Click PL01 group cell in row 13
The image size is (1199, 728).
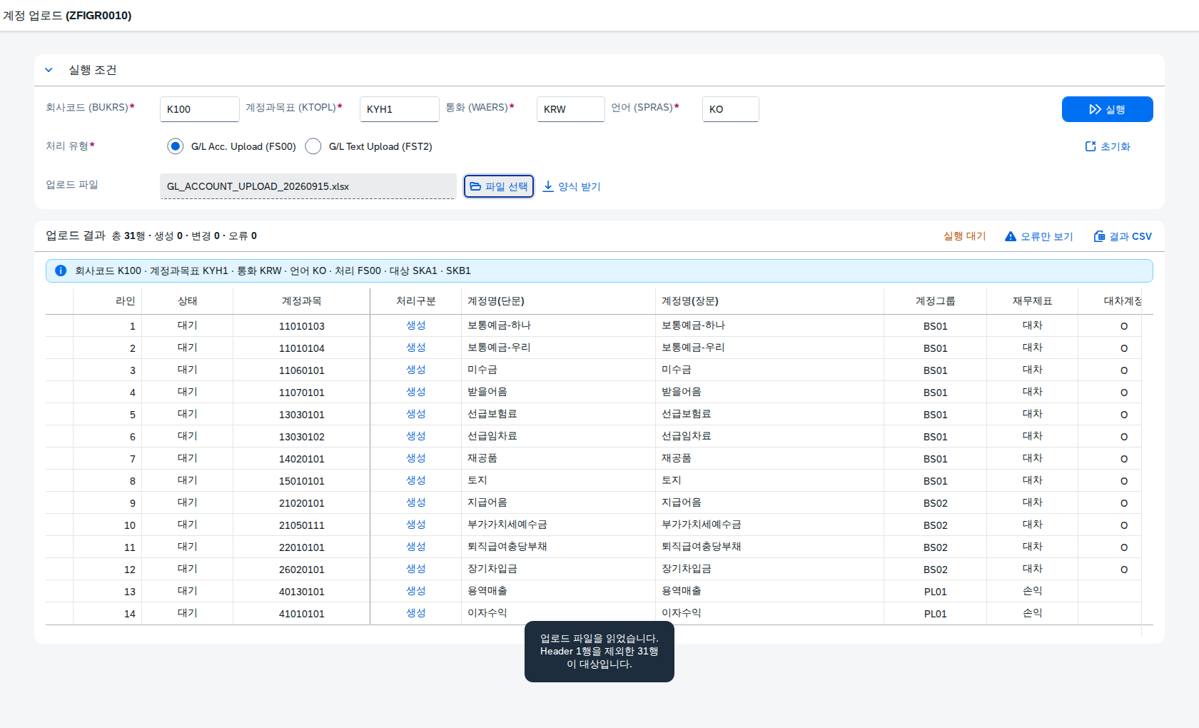click(x=935, y=592)
